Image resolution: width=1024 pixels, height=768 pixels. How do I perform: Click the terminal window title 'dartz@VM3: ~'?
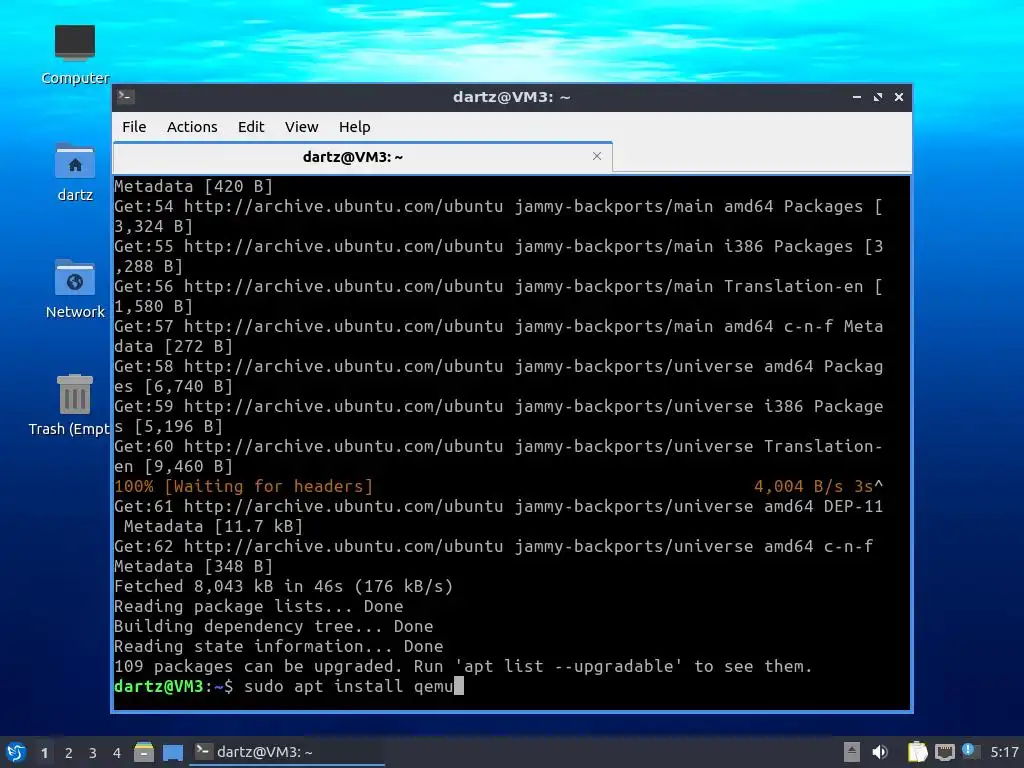[511, 97]
